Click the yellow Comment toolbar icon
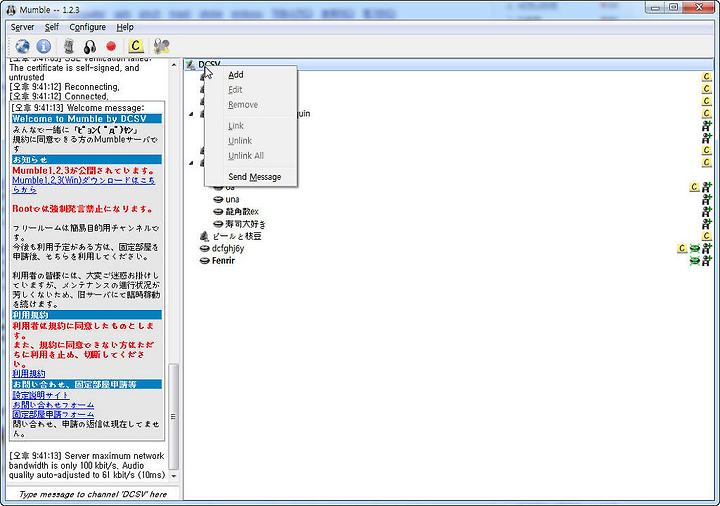 (135, 46)
